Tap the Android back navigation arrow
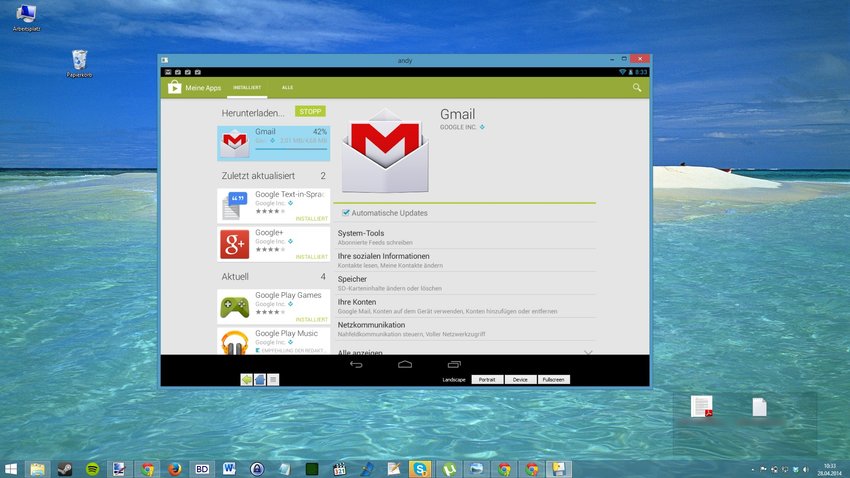 356,364
